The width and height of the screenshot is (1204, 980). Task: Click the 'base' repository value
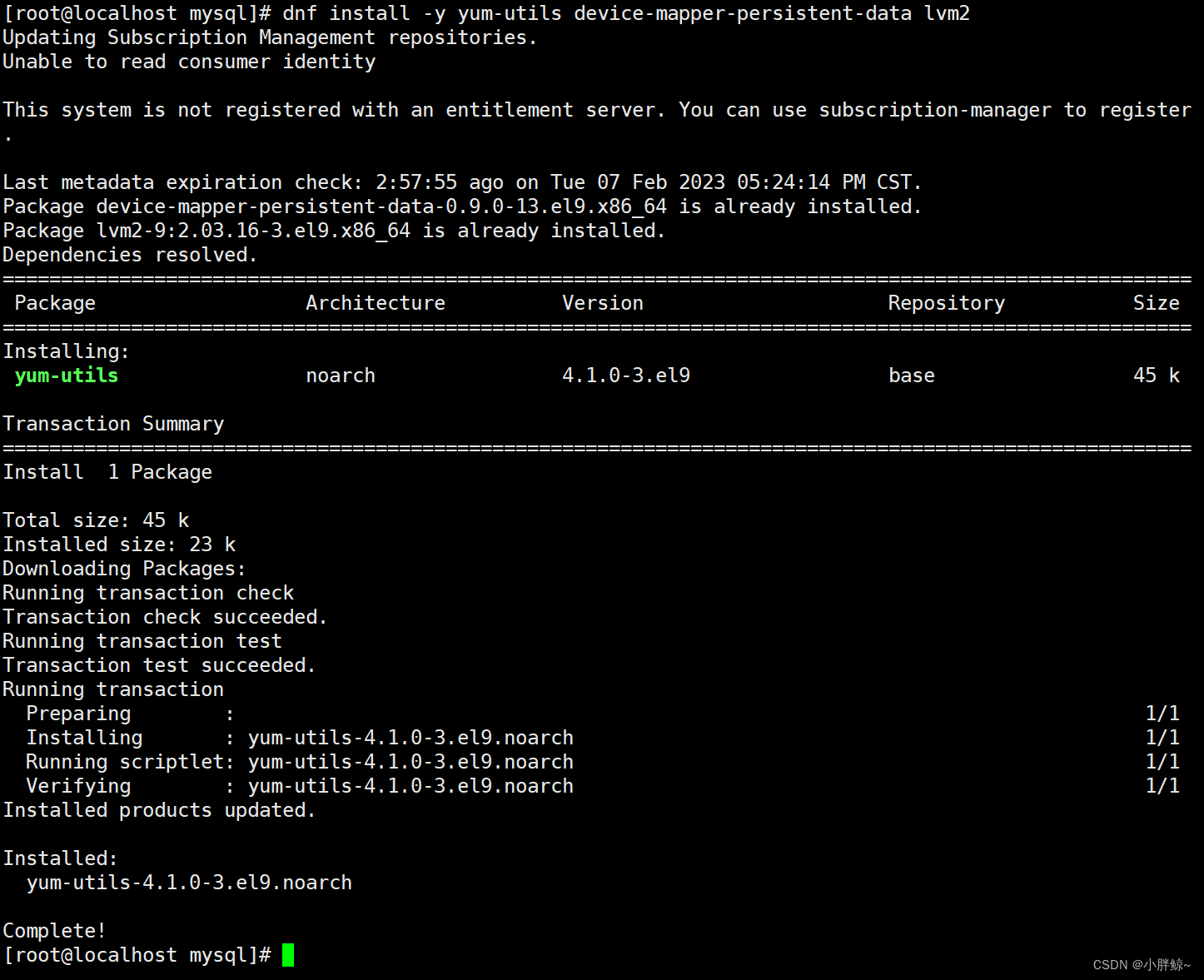[x=912, y=376]
